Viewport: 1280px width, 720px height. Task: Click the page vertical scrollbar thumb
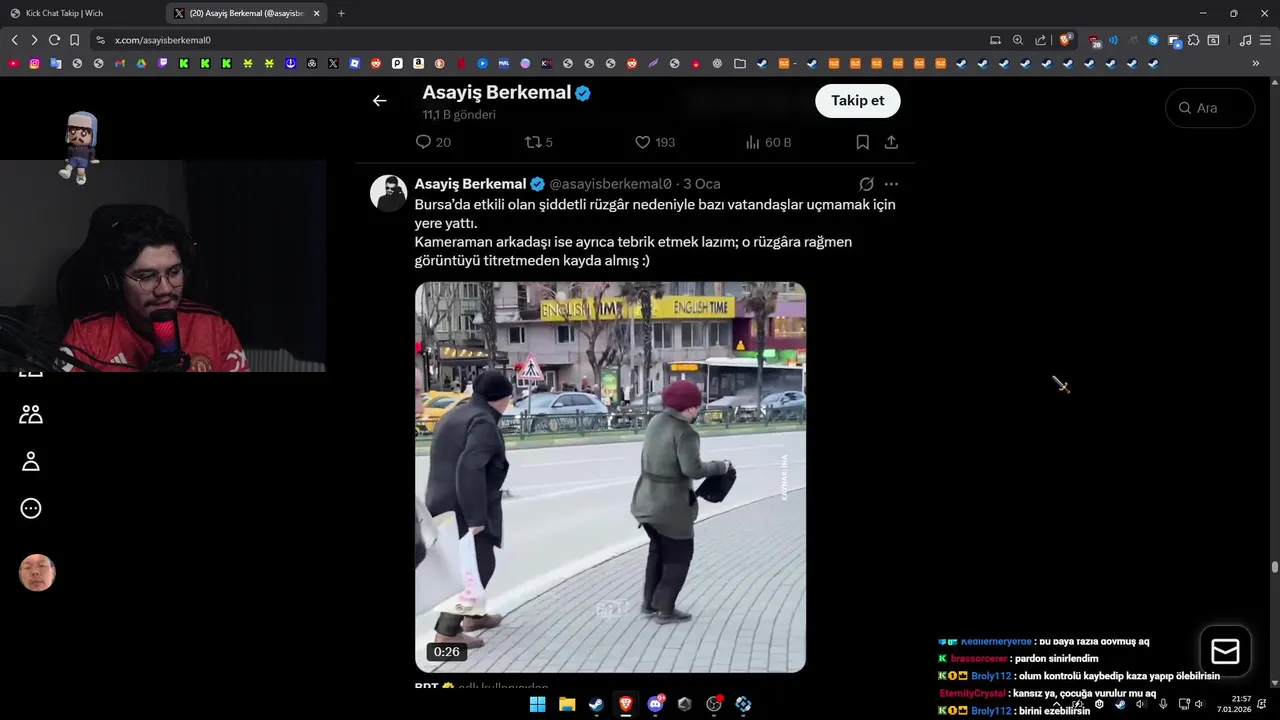coord(1275,567)
